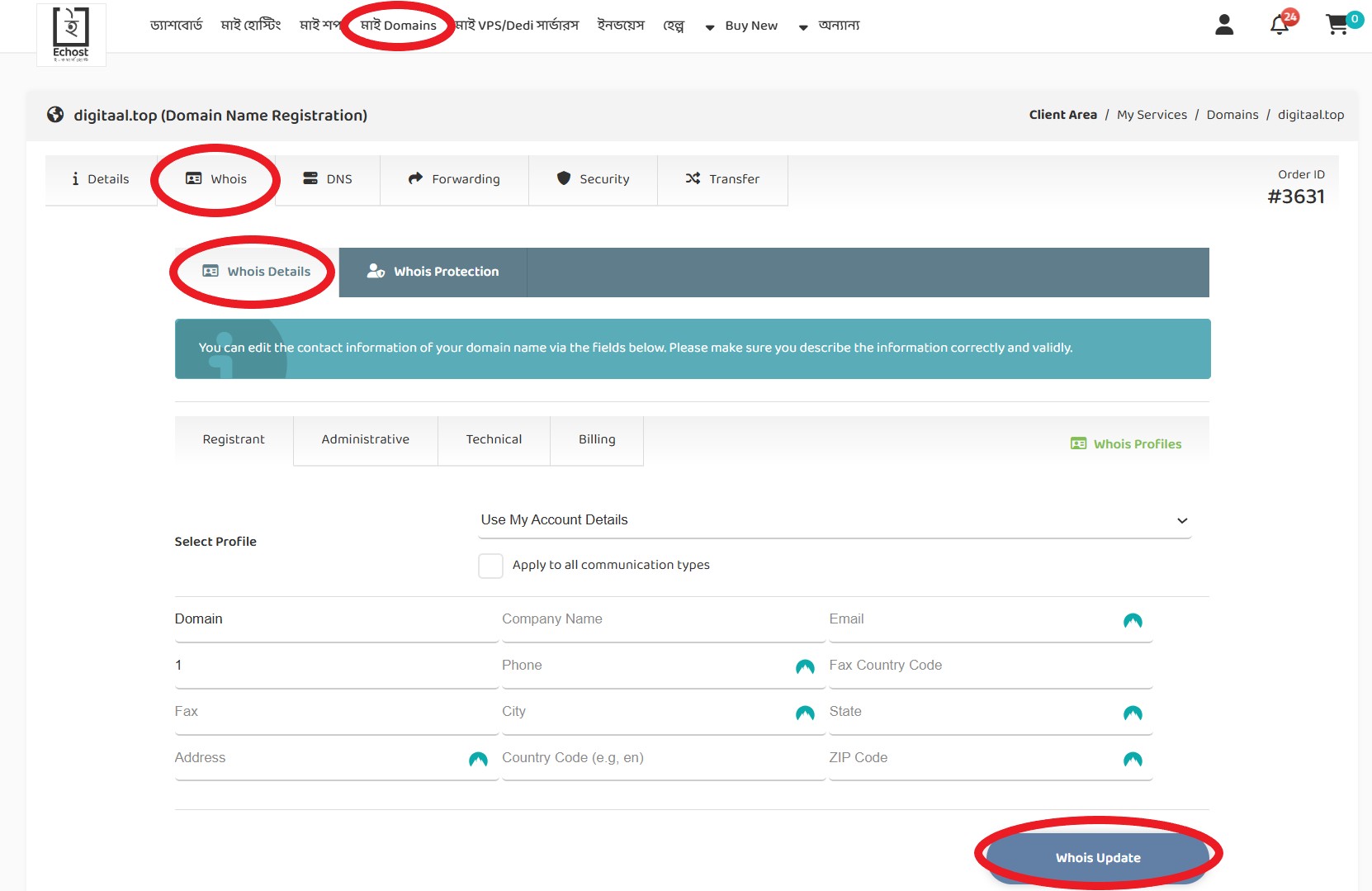Switch to the Whois tab
Viewport: 1372px width, 891px height.
click(216, 179)
